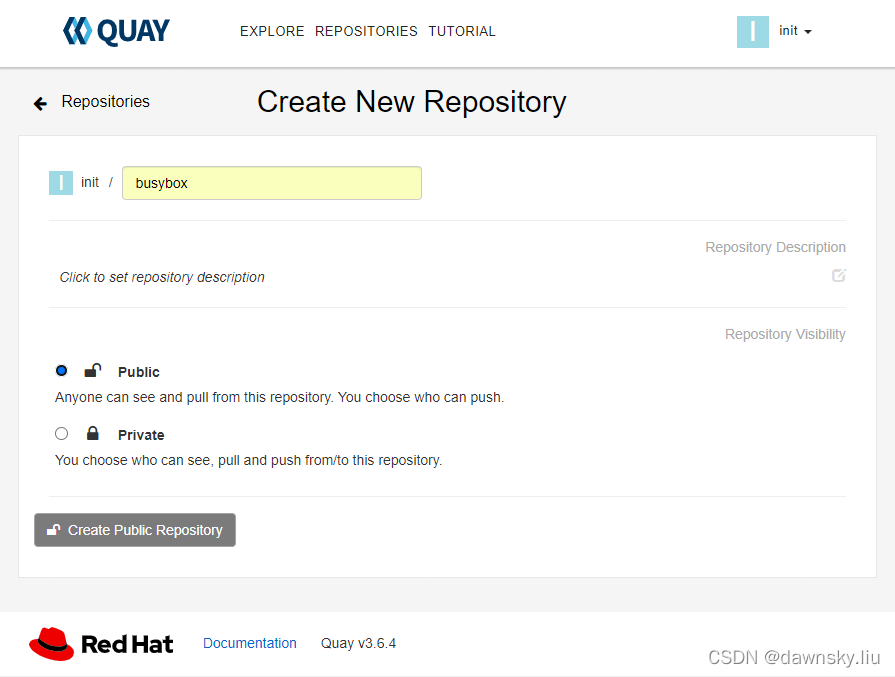Image resolution: width=895 pixels, height=677 pixels.
Task: Click the Quay logo in header
Action: tap(116, 31)
